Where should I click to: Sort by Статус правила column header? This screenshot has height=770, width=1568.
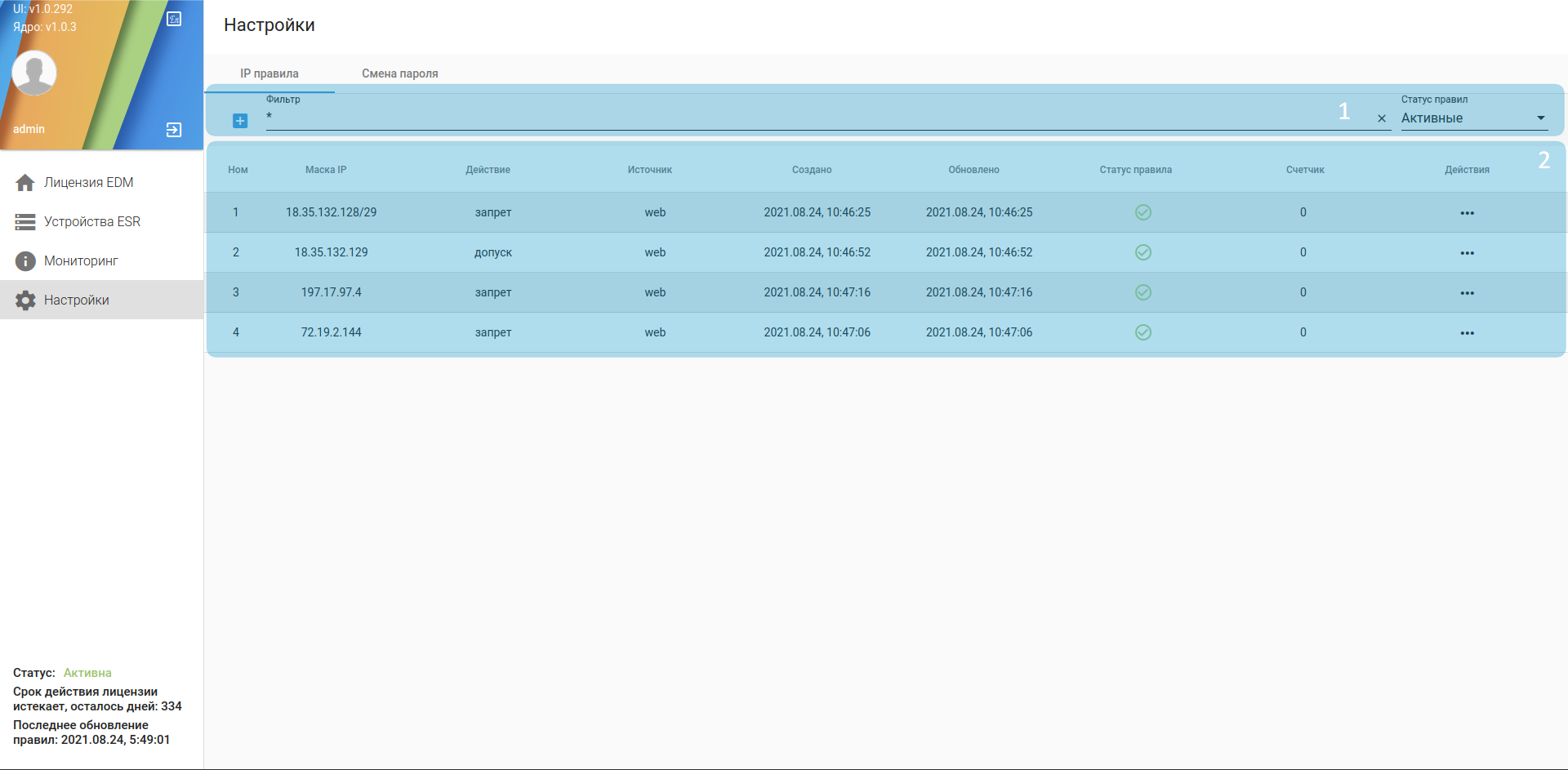(x=1136, y=170)
